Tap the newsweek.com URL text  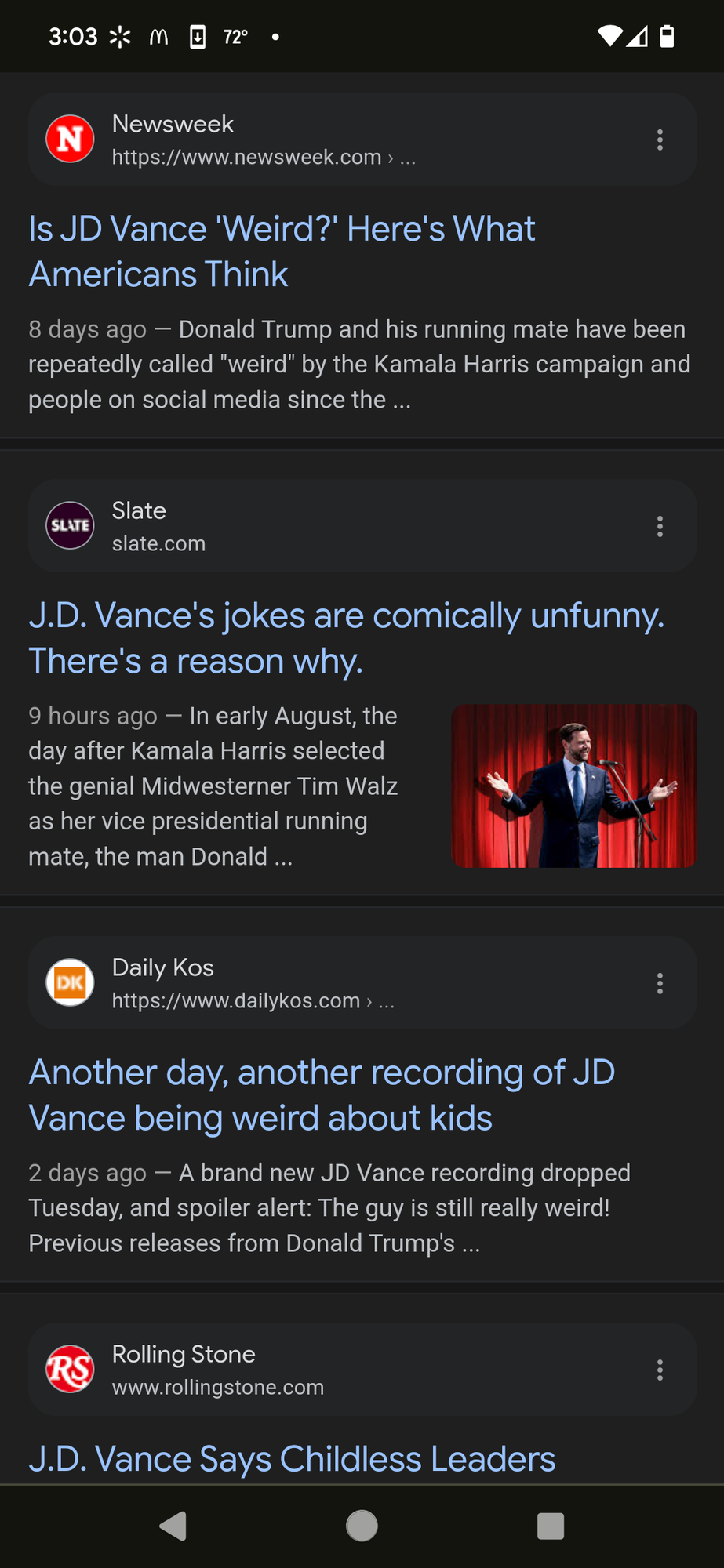click(x=246, y=157)
